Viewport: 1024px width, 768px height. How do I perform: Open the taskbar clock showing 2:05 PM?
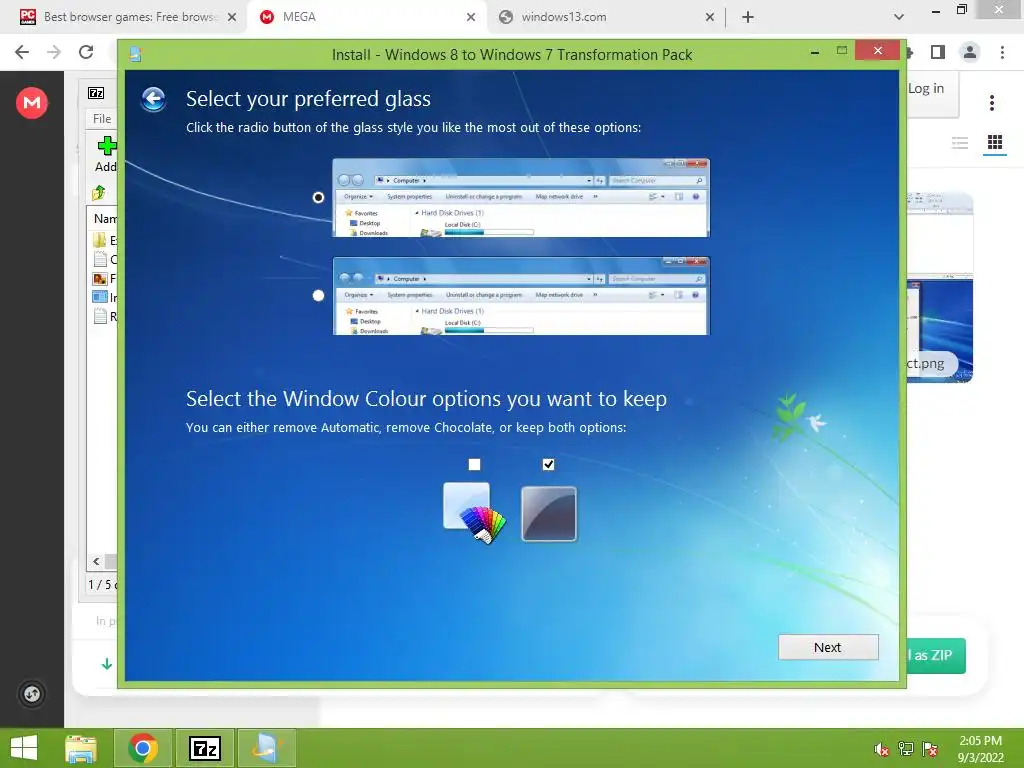pos(980,749)
